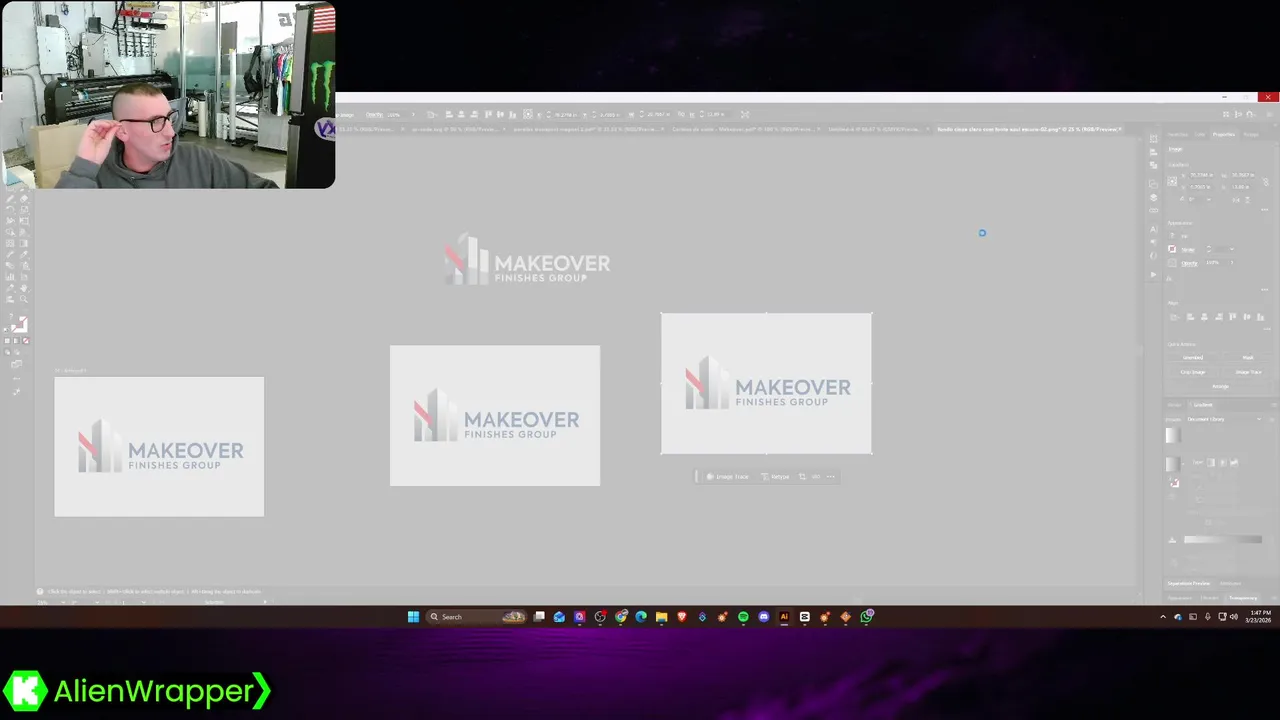Viewport: 1280px width, 720px height.
Task: Open Brave browser from the taskbar
Action: (682, 617)
